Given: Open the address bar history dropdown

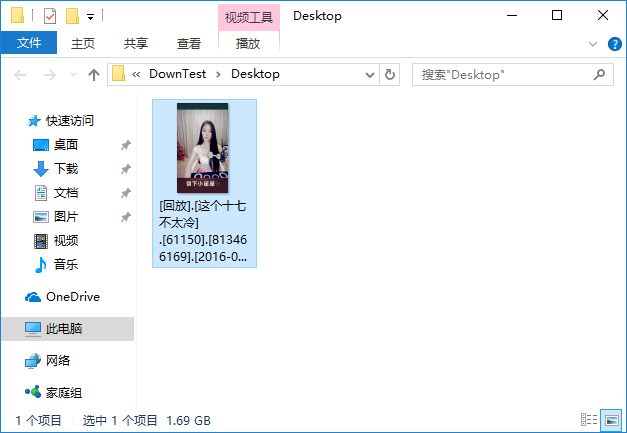Looking at the screenshot, I should (370, 75).
